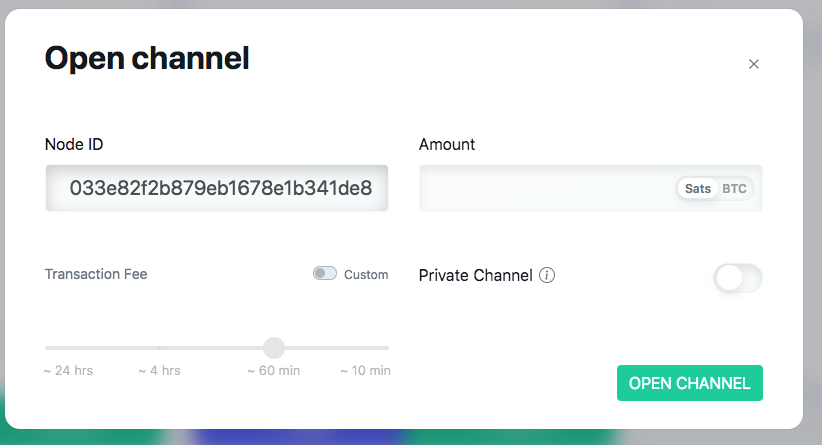
Task: Turn on the Custom fee toggle
Action: 325,274
